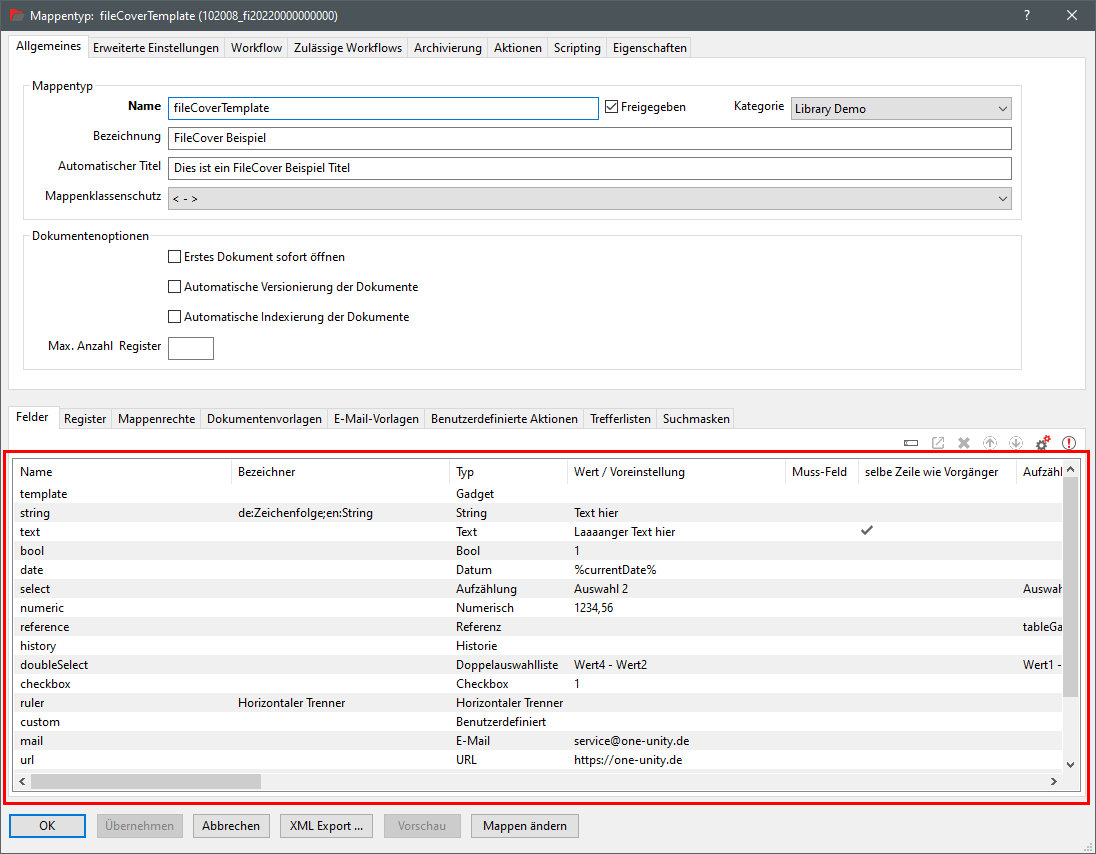1096x854 pixels.
Task: Enable Automatische Indexierung der Dokumente
Action: [175, 317]
